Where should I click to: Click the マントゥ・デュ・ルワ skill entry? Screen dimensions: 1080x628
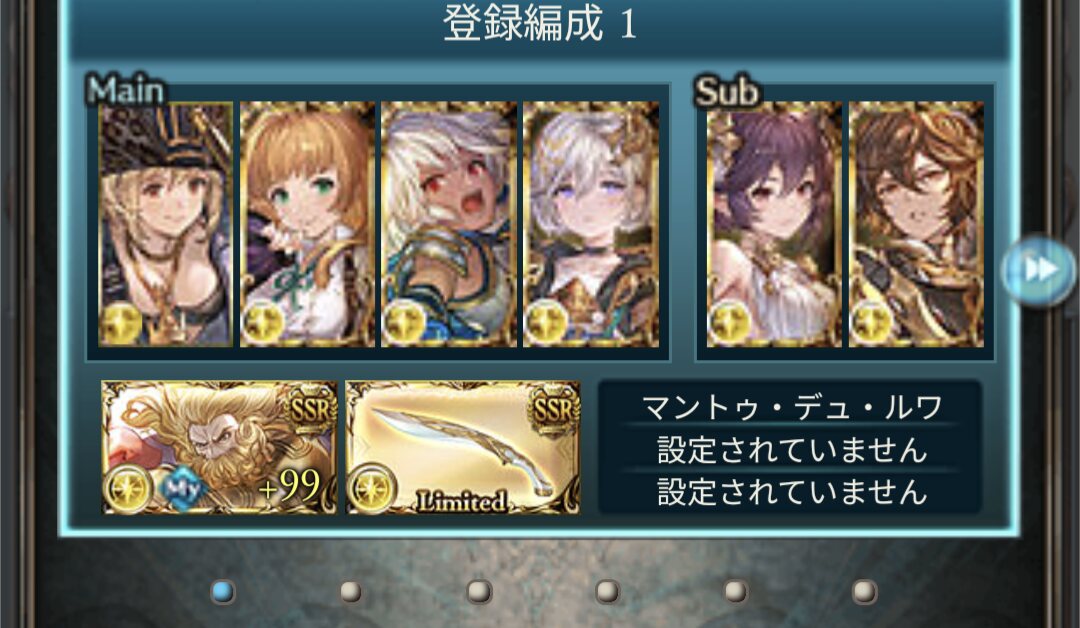pyautogui.click(x=790, y=406)
